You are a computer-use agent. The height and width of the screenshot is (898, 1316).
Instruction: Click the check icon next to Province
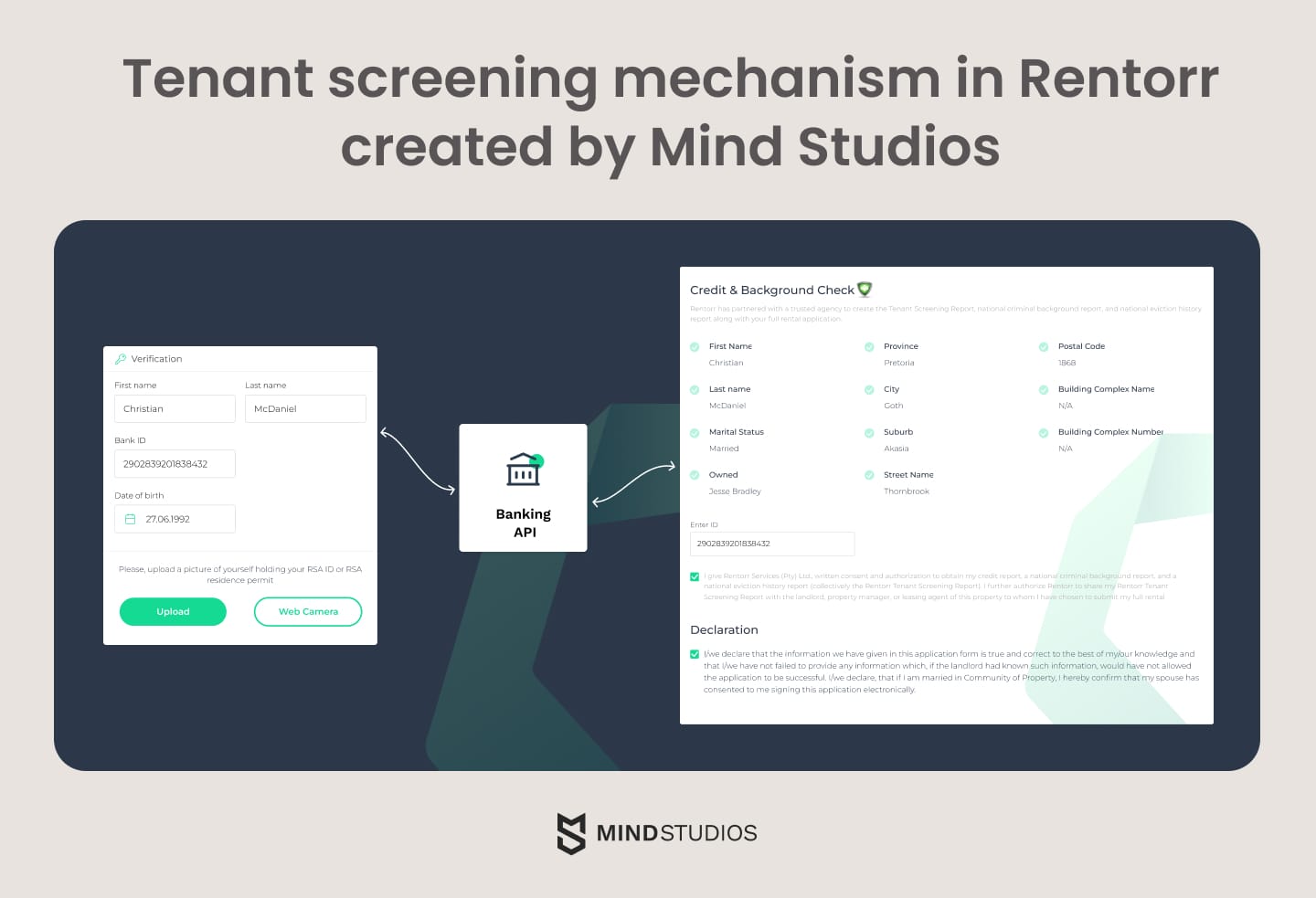(869, 347)
